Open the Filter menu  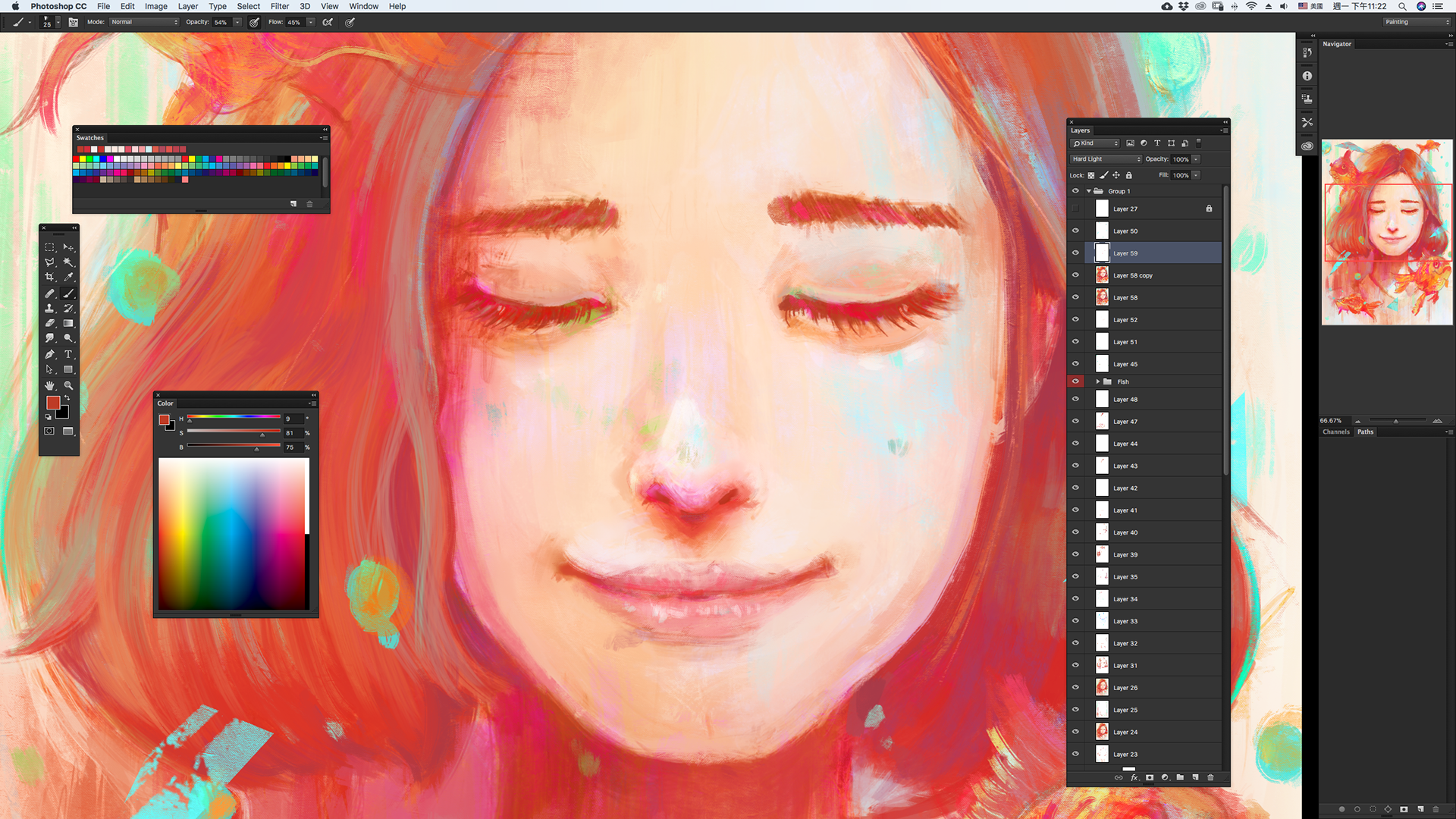pos(280,6)
